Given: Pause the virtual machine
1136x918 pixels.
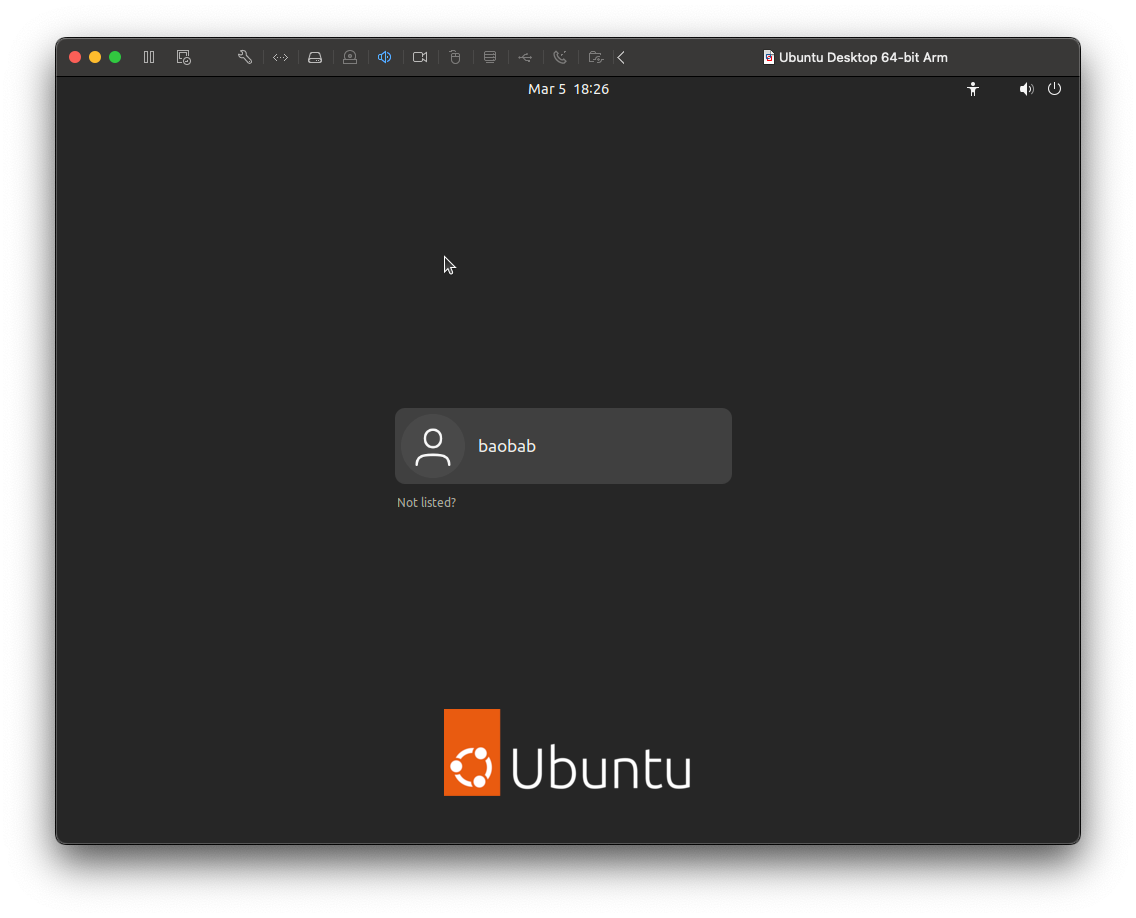Looking at the screenshot, I should tap(149, 57).
